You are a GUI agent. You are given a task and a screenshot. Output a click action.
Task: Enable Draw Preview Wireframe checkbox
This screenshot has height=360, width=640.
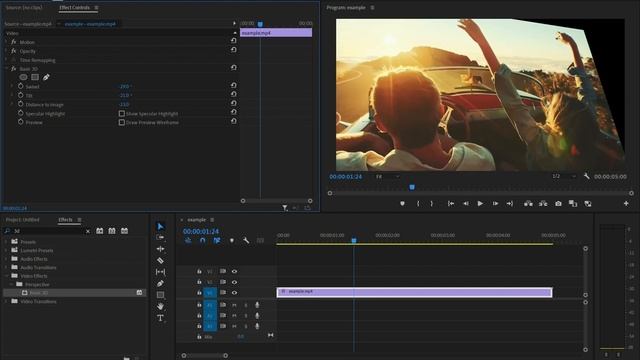[x=122, y=122]
